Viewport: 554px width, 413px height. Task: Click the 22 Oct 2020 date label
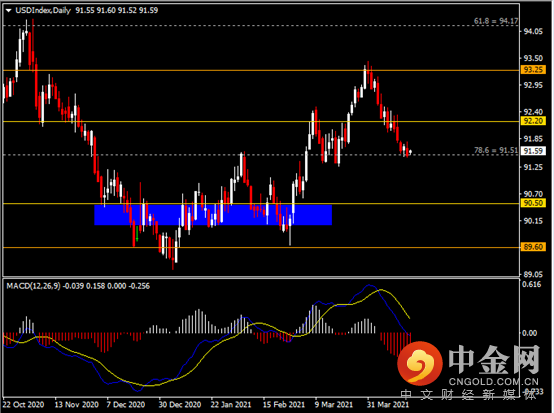pyautogui.click(x=24, y=405)
